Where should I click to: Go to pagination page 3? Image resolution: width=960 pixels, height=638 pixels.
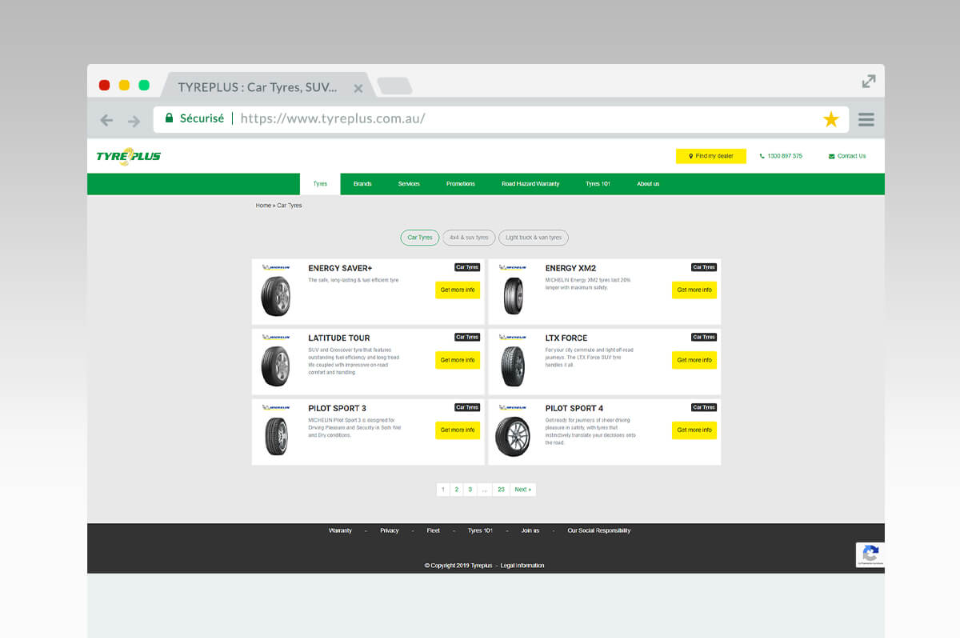[x=470, y=490]
